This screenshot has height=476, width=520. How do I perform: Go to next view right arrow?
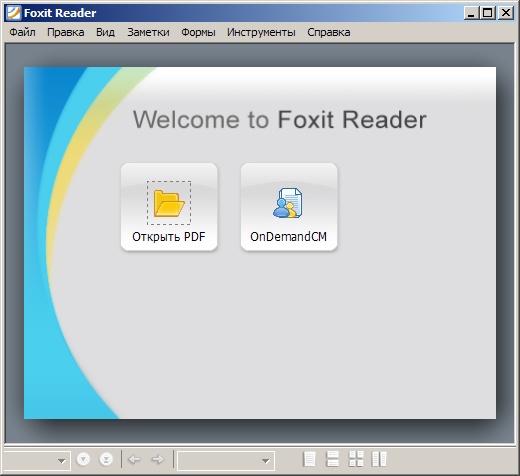pyautogui.click(x=158, y=459)
